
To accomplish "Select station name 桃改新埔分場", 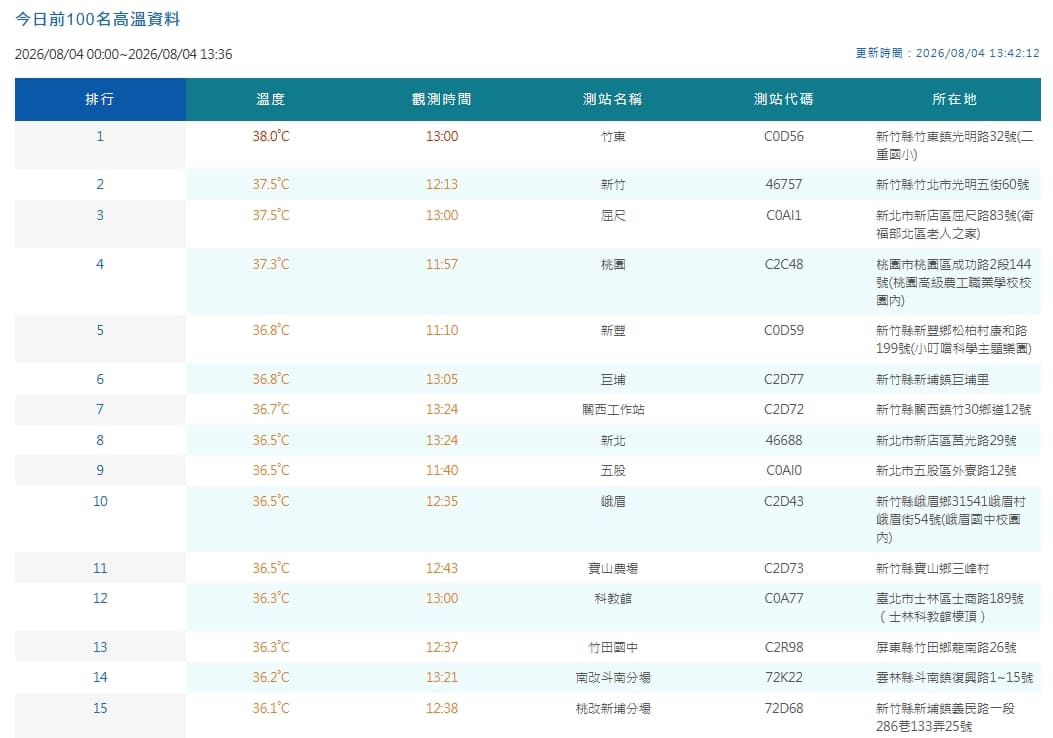I will pyautogui.click(x=612, y=709).
